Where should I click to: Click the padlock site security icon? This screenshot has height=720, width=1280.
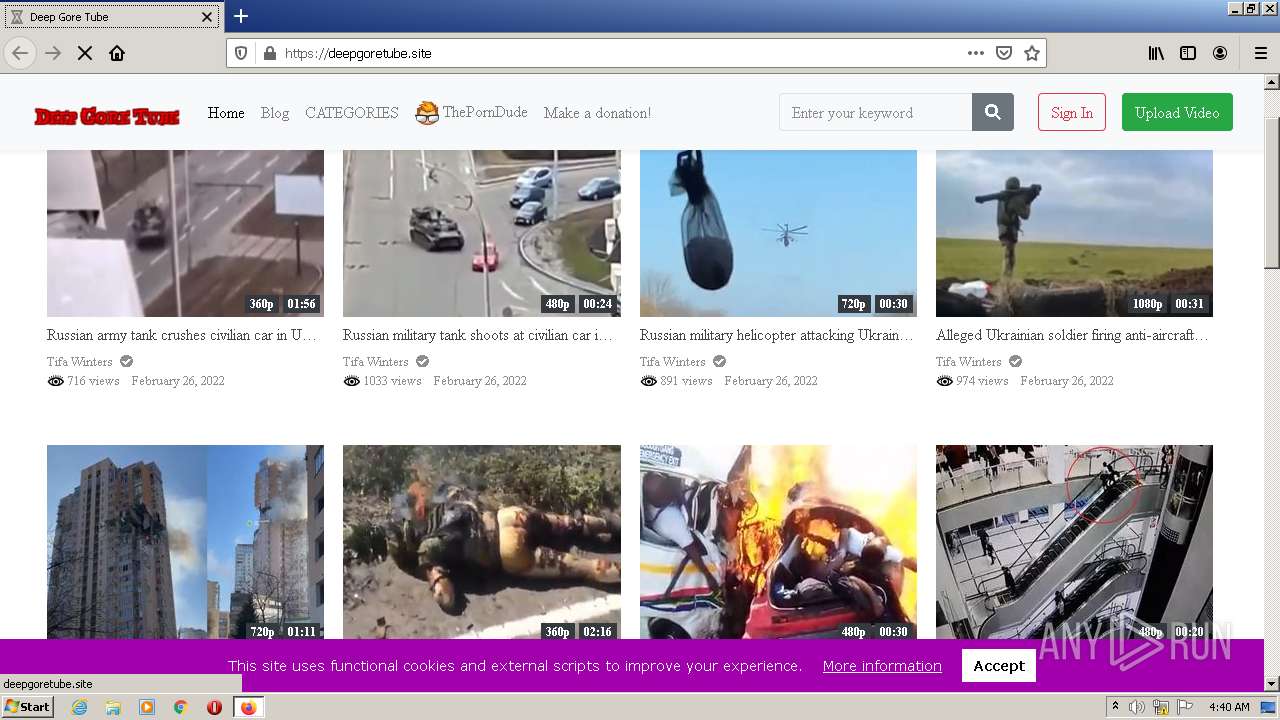coord(269,53)
